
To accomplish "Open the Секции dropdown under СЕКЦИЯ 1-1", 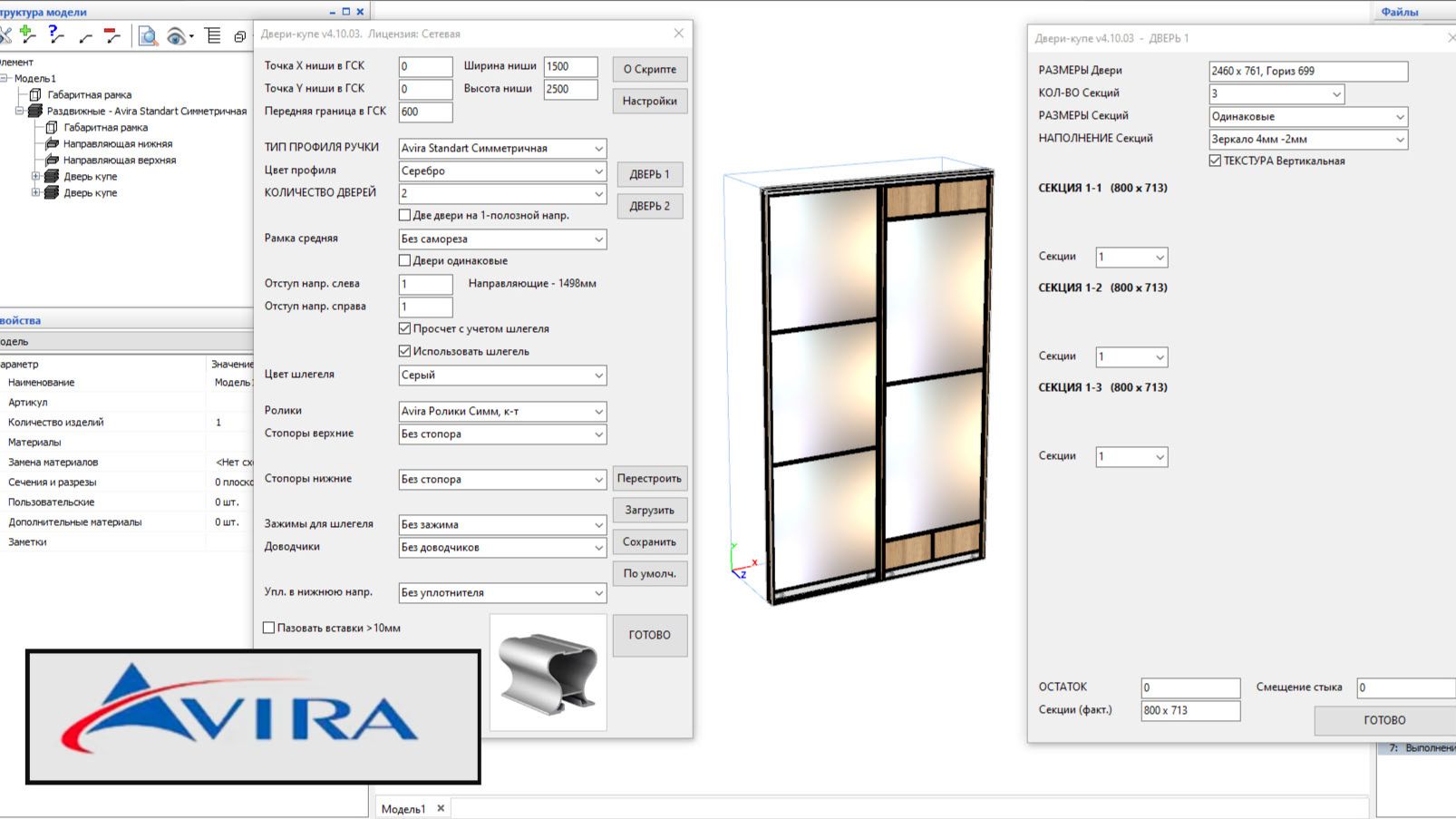I will point(1131,257).
